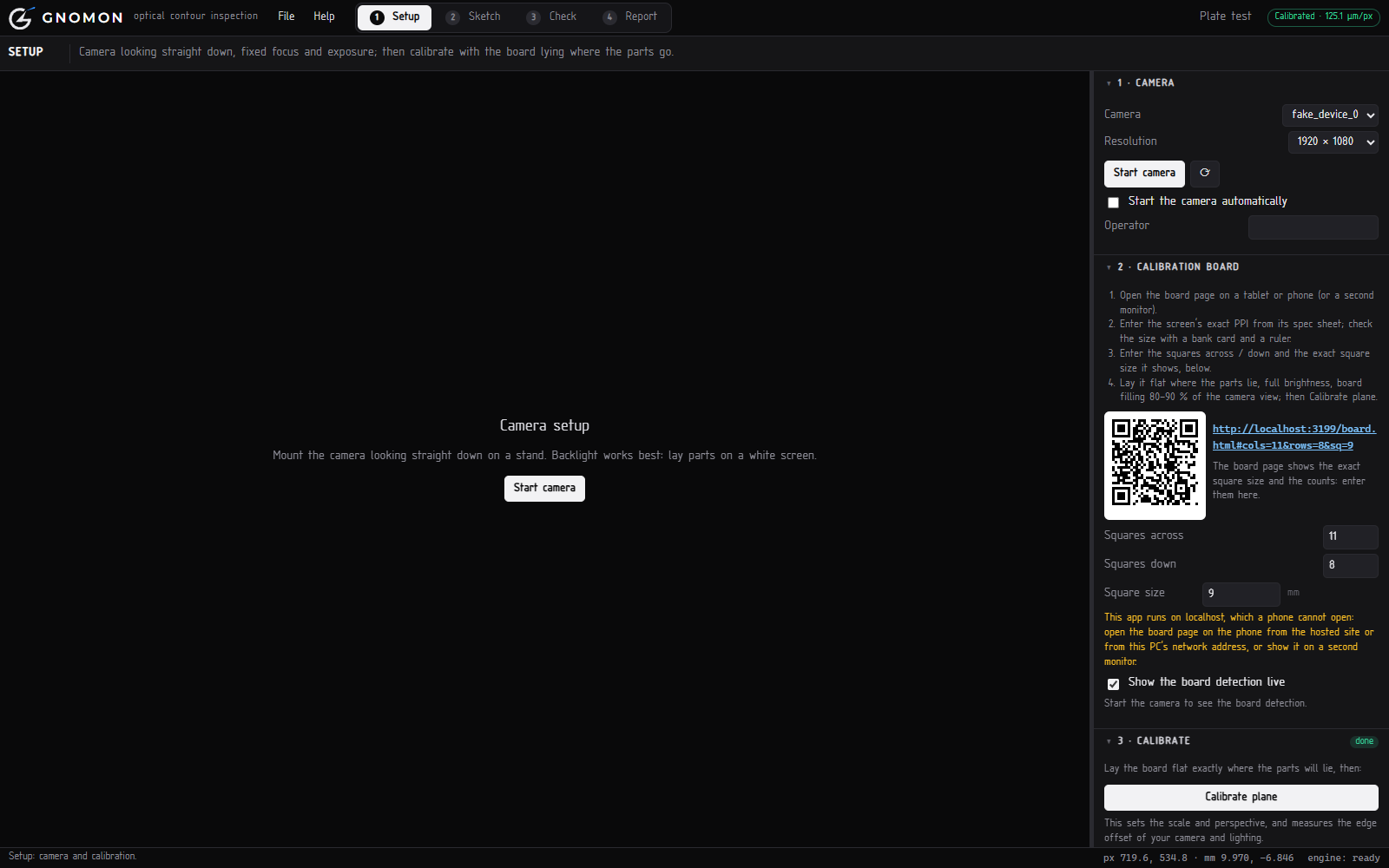
Task: Open the Resolution 1920 × 1080 dropdown
Action: (x=1333, y=141)
